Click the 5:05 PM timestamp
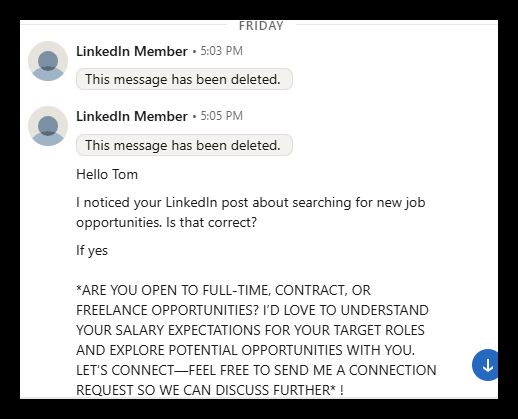The image size is (518, 419). (221, 116)
